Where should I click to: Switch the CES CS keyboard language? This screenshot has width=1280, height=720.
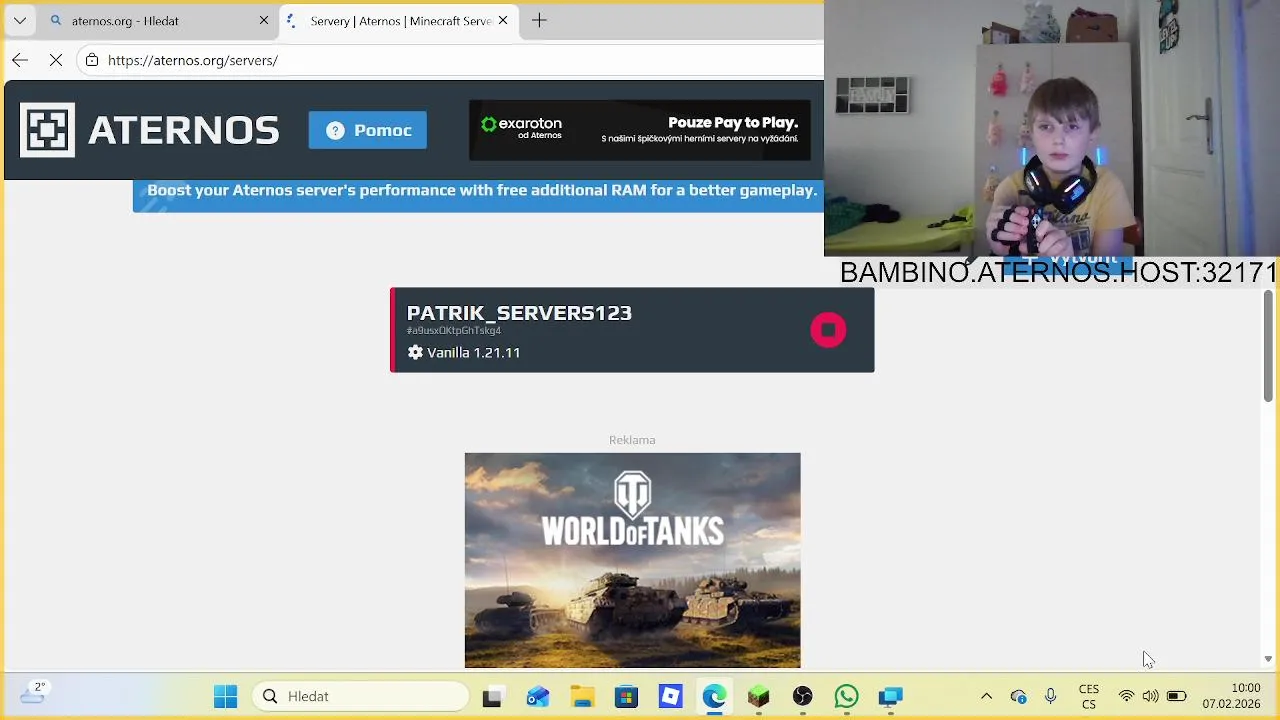coord(1089,696)
